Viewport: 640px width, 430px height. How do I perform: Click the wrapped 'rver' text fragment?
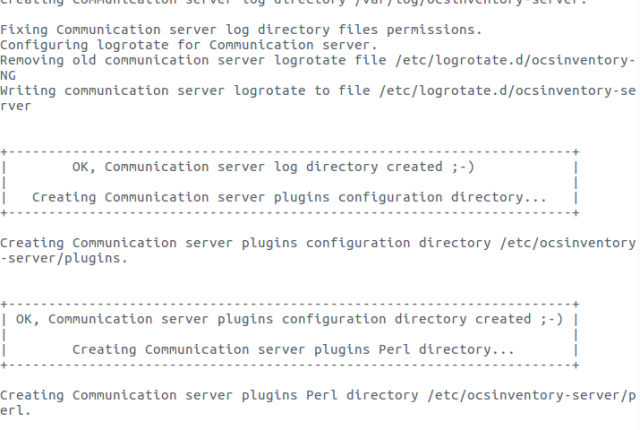pyautogui.click(x=16, y=106)
